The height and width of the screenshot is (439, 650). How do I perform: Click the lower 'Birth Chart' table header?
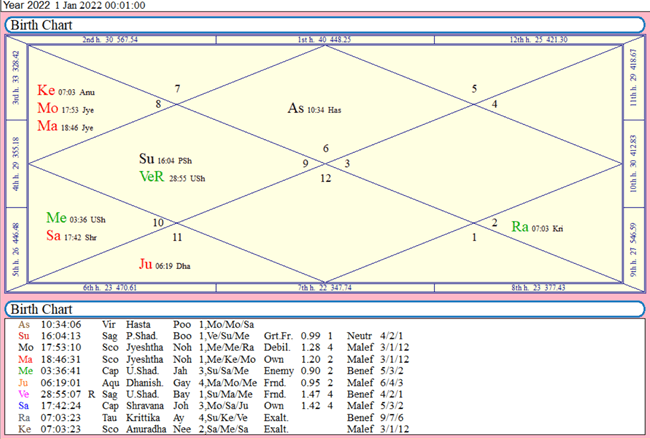(324, 308)
